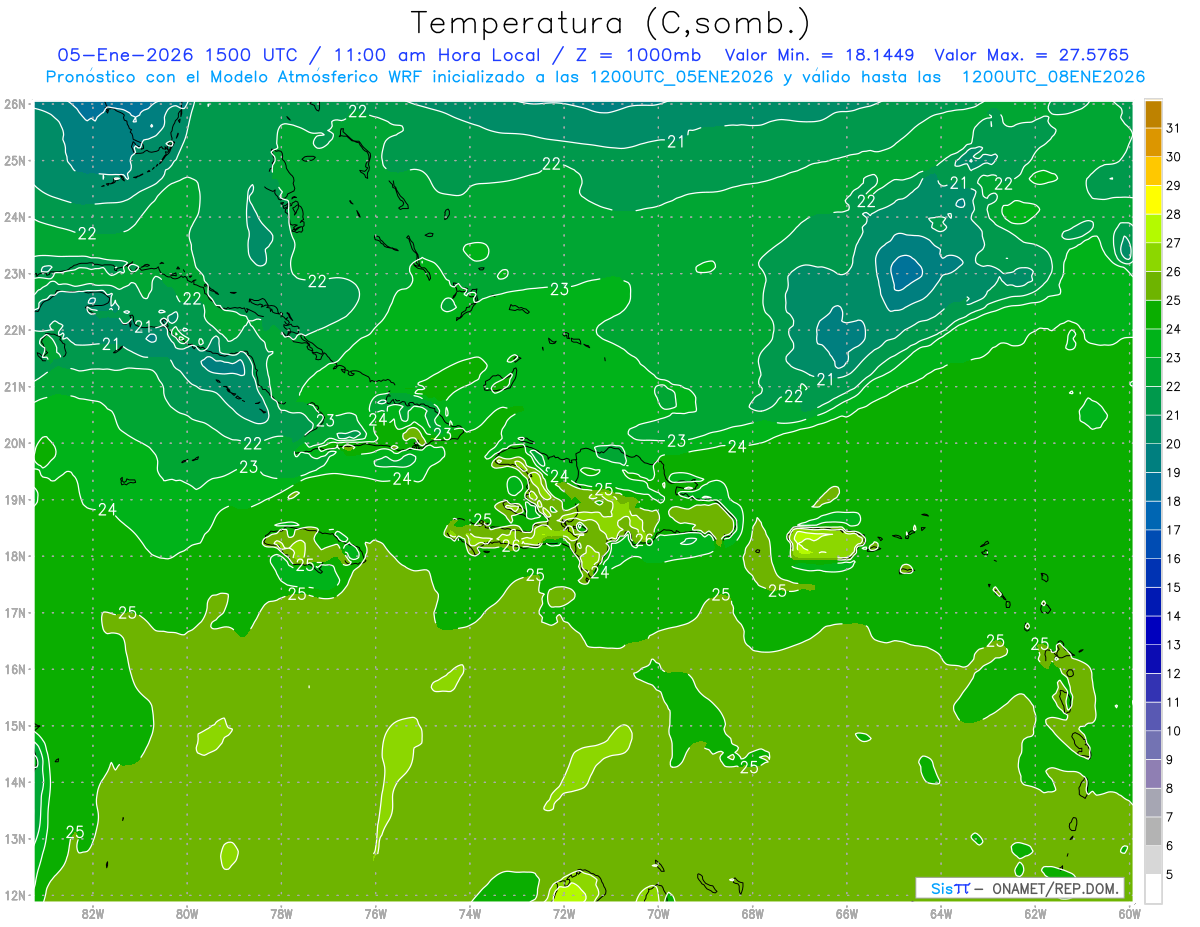Screen dimensions: 1200x927
Task: Click the '21N' latitude axis label
Action: coord(15,386)
